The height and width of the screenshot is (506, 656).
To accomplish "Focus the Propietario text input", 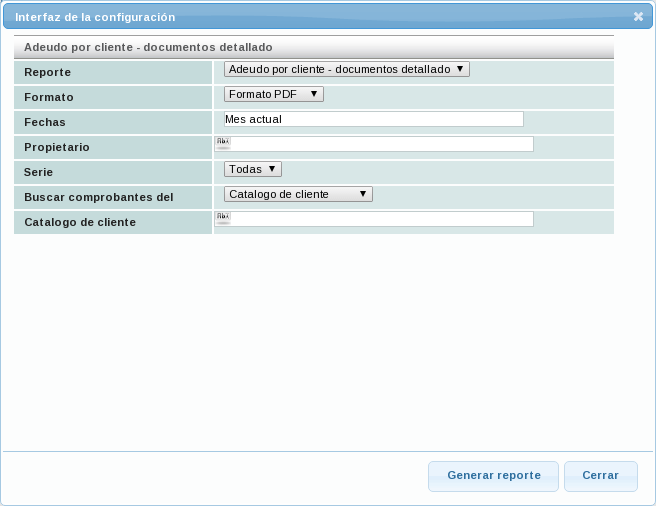I will tap(380, 144).
